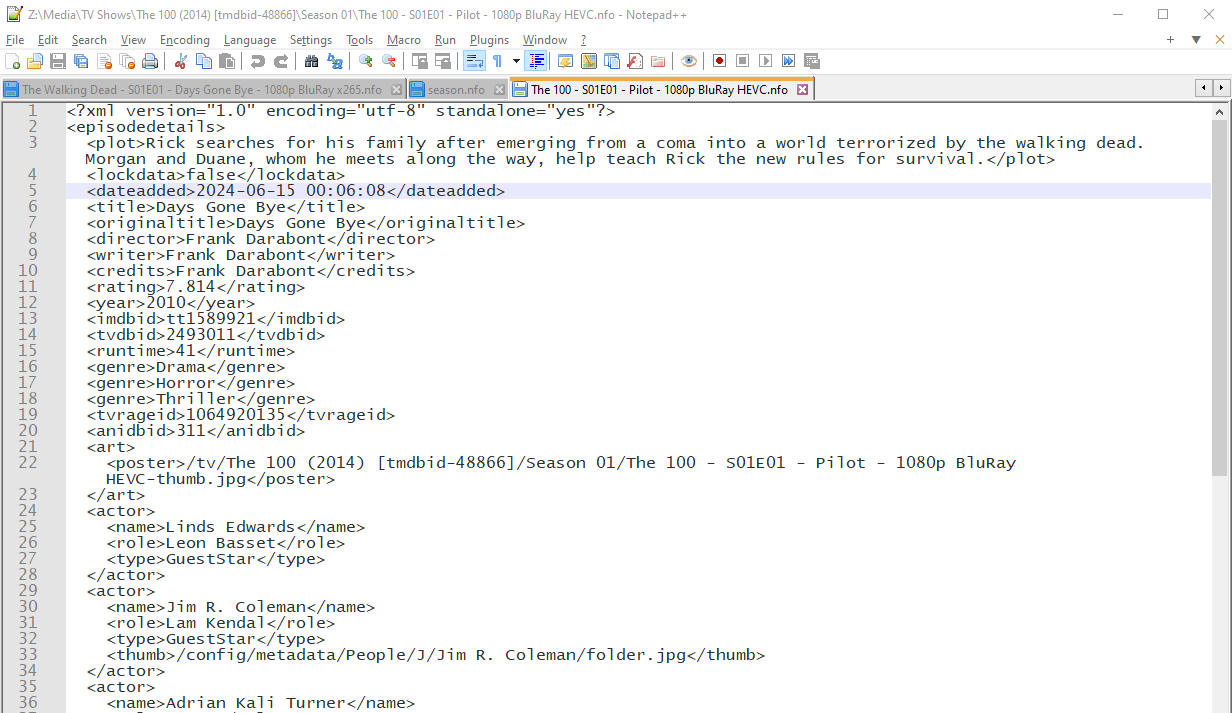Expand the Show Symbol dropdown arrow

click(516, 61)
